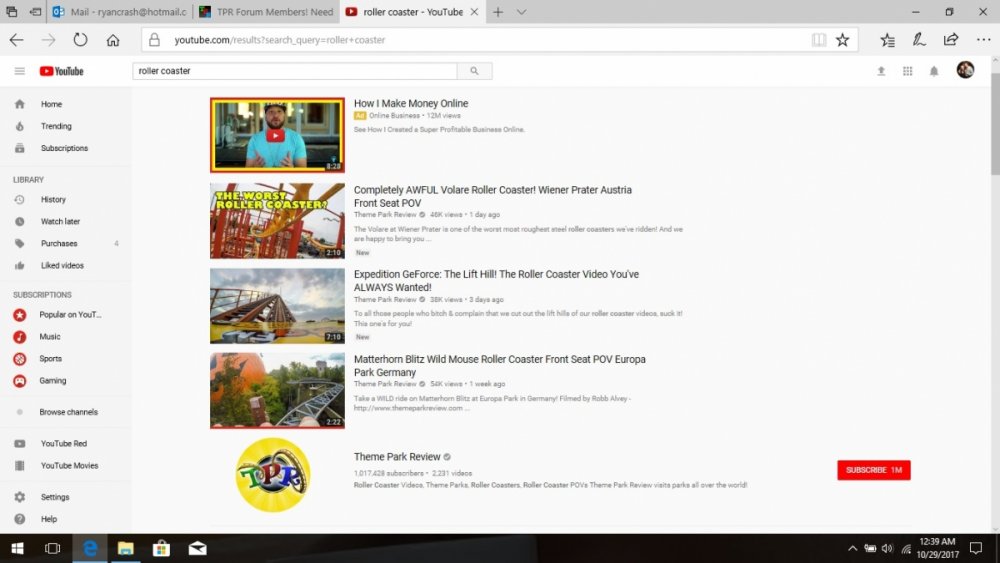Open the volume control tray icon
This screenshot has height=563, width=1000.
point(887,548)
